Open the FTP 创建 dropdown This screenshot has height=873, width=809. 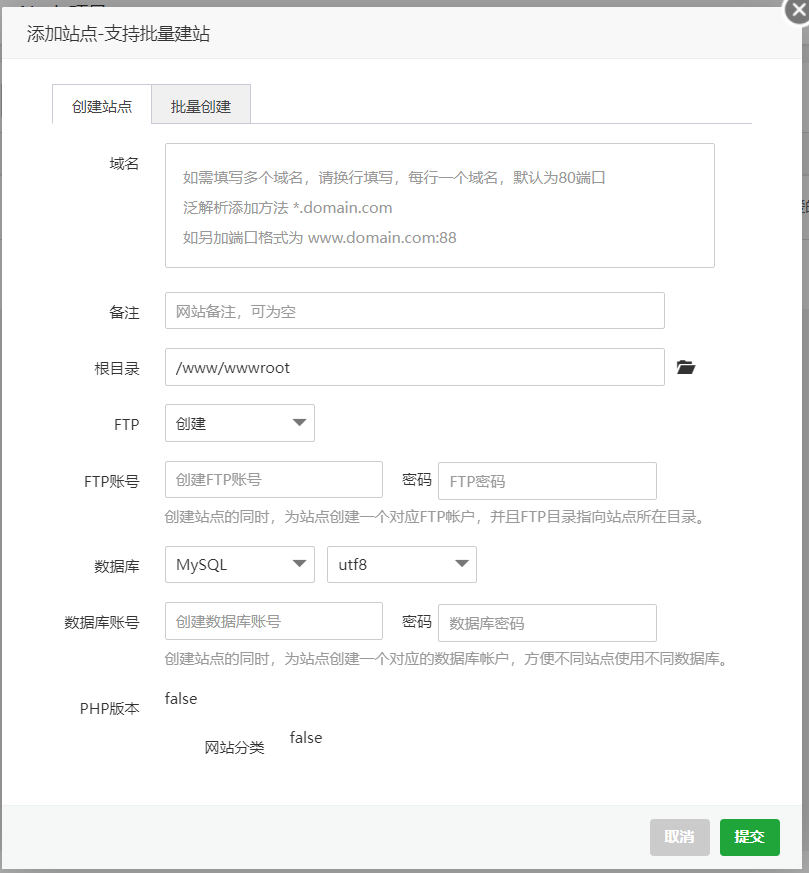(240, 423)
